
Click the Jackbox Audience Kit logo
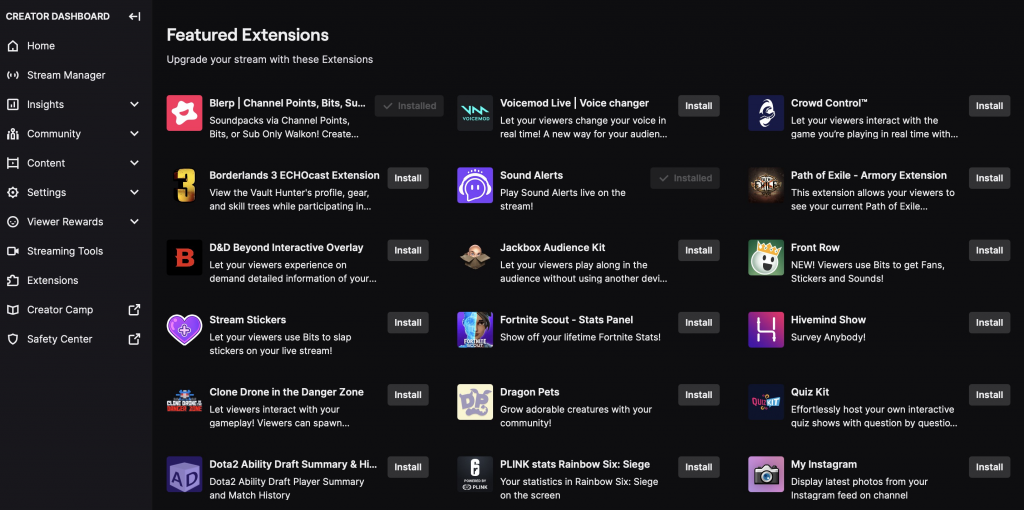[x=475, y=257]
